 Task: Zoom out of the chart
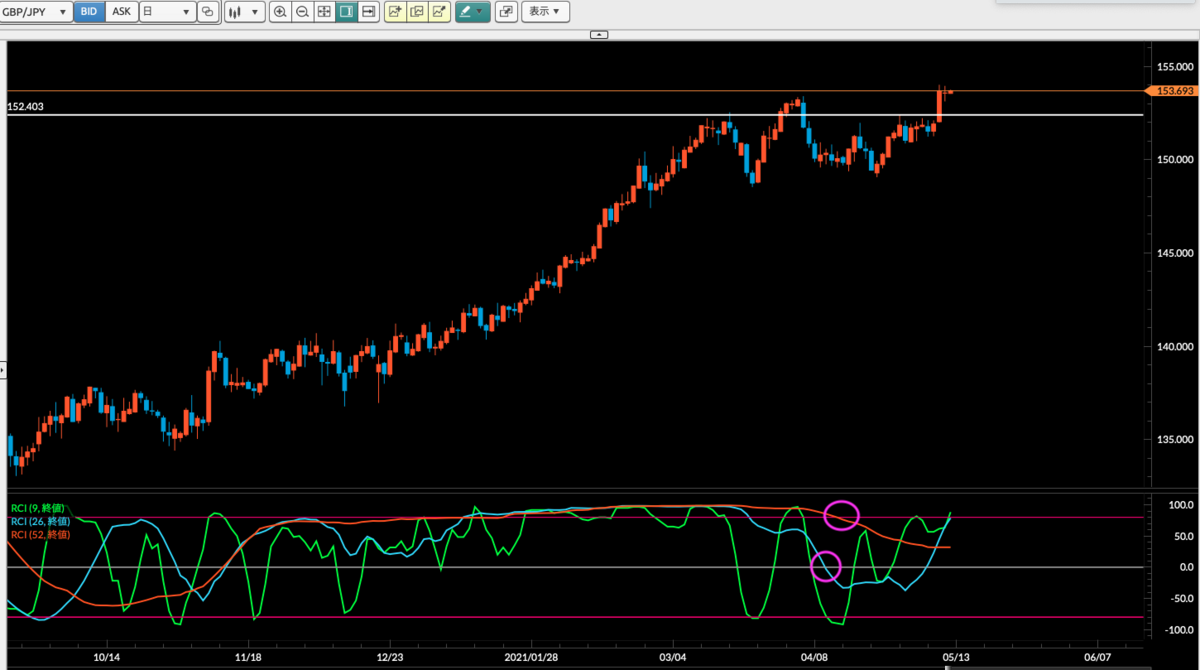(x=302, y=12)
